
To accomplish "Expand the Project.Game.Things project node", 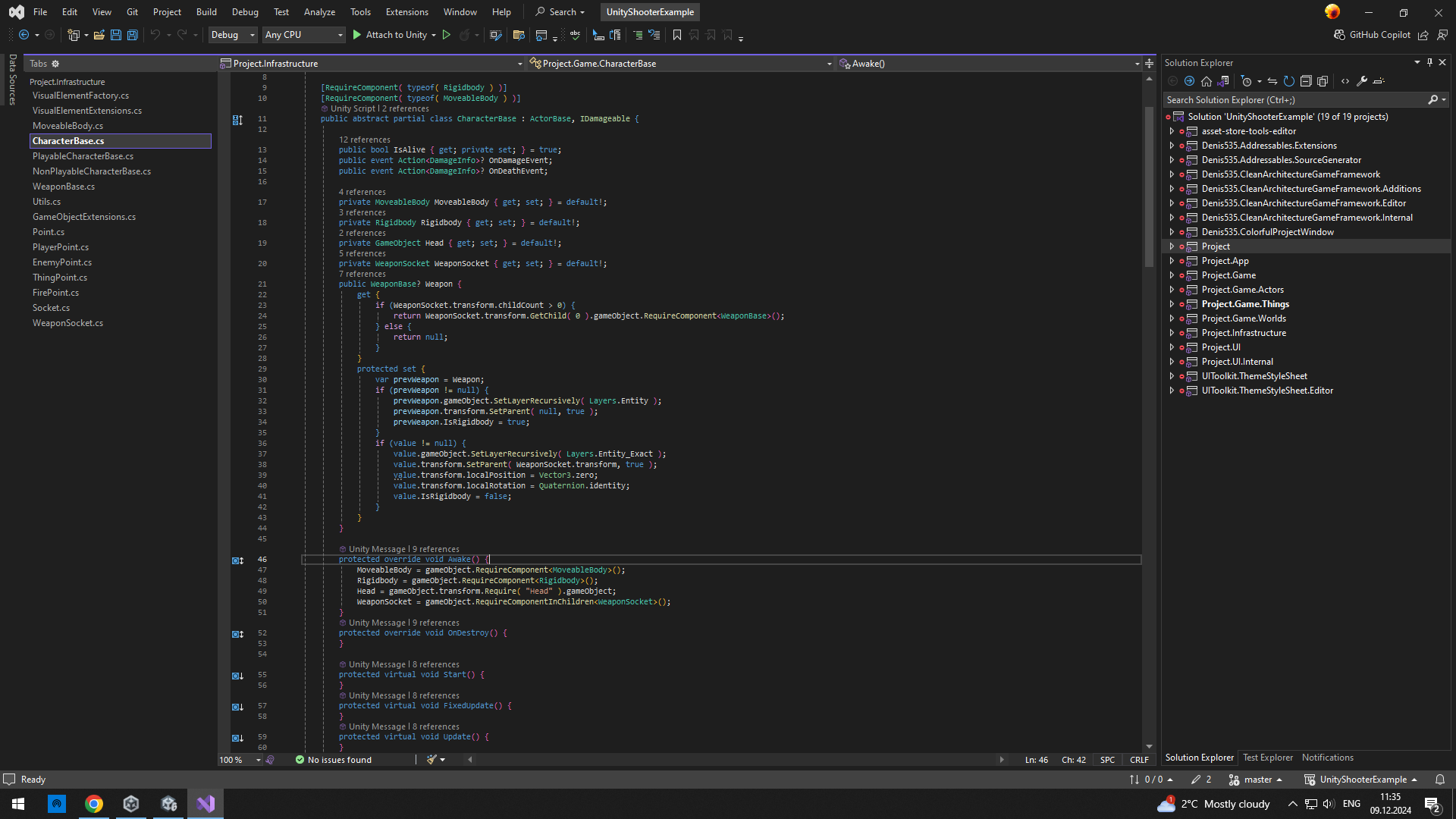I will point(1172,304).
